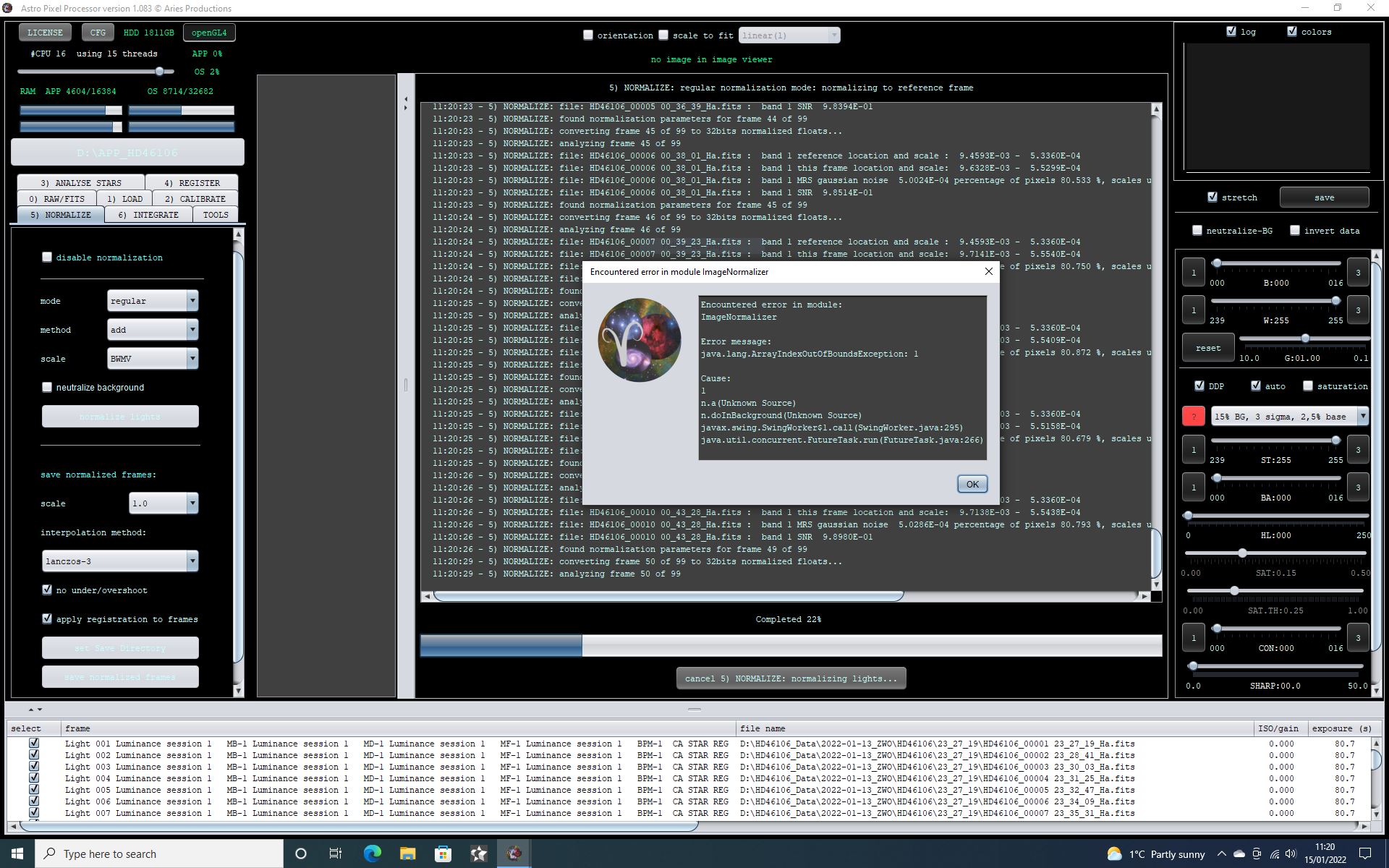Switch to the 6) INTEGRATE tab

[x=148, y=215]
